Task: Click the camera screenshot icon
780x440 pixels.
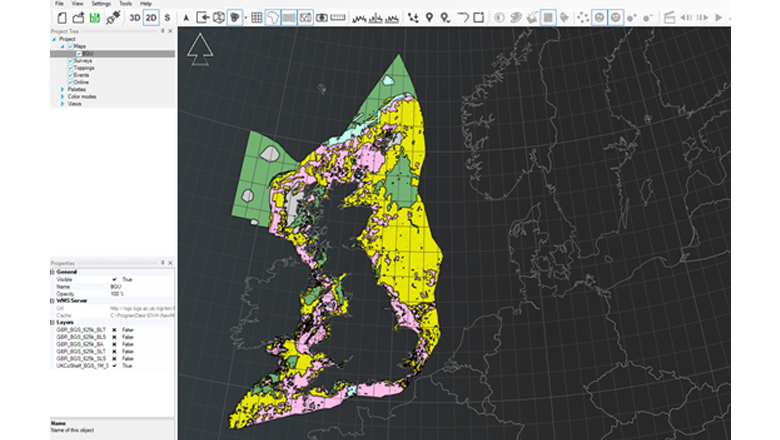Action: pyautogui.click(x=322, y=18)
